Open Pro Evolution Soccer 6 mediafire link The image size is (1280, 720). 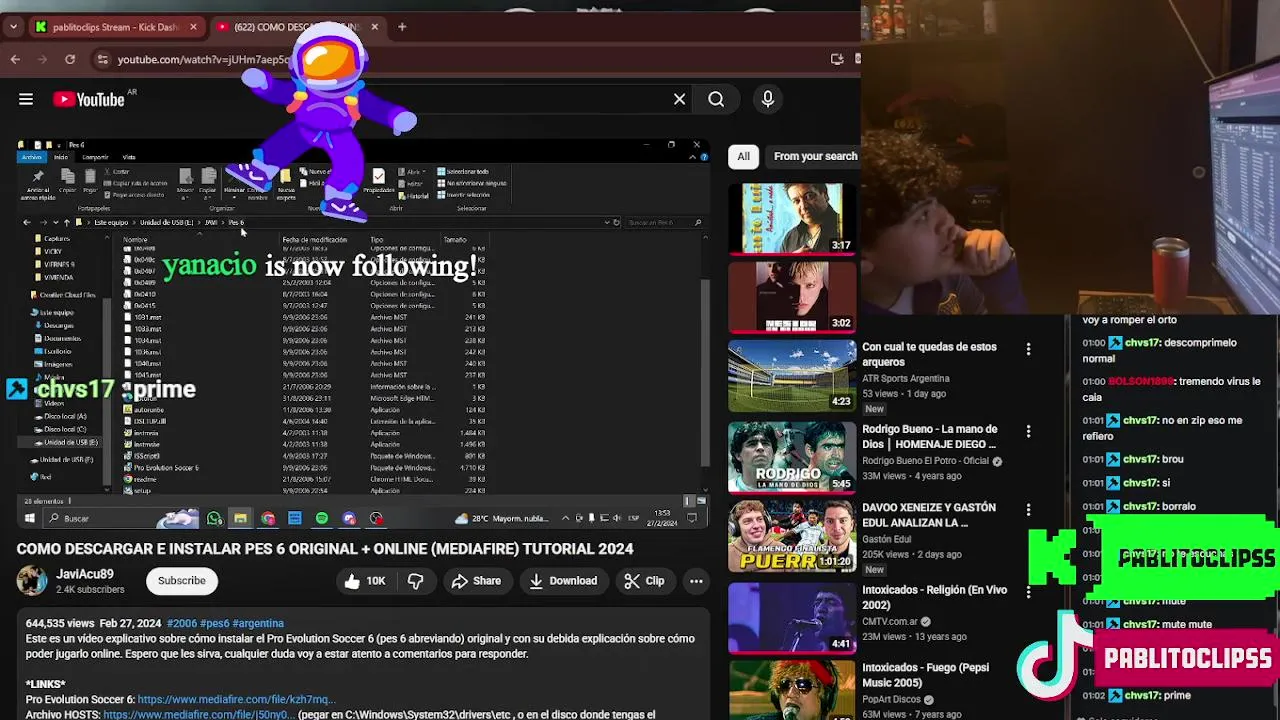[234, 700]
